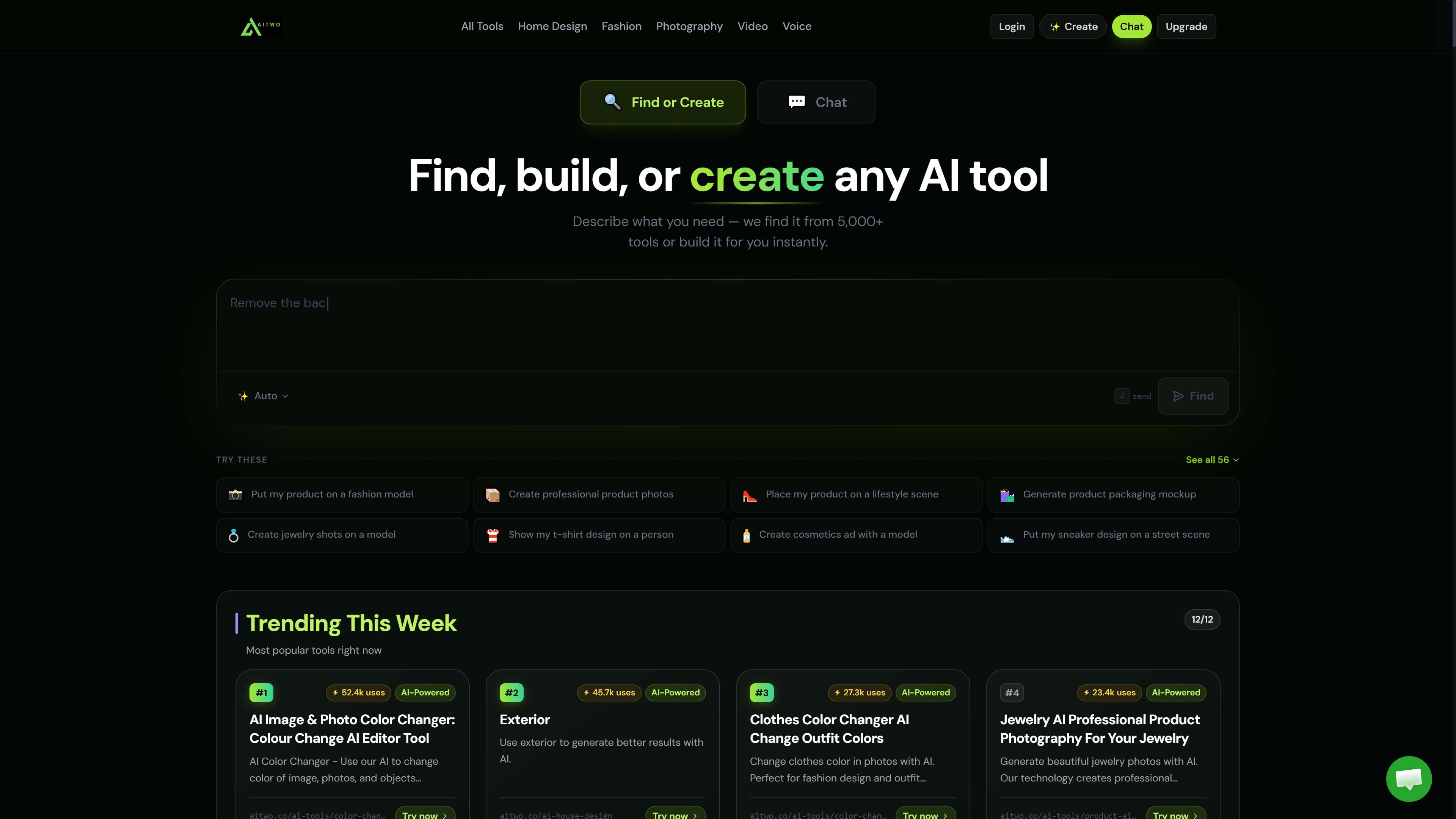
Task: Click the sparkle icon next to Auto
Action: click(x=243, y=396)
